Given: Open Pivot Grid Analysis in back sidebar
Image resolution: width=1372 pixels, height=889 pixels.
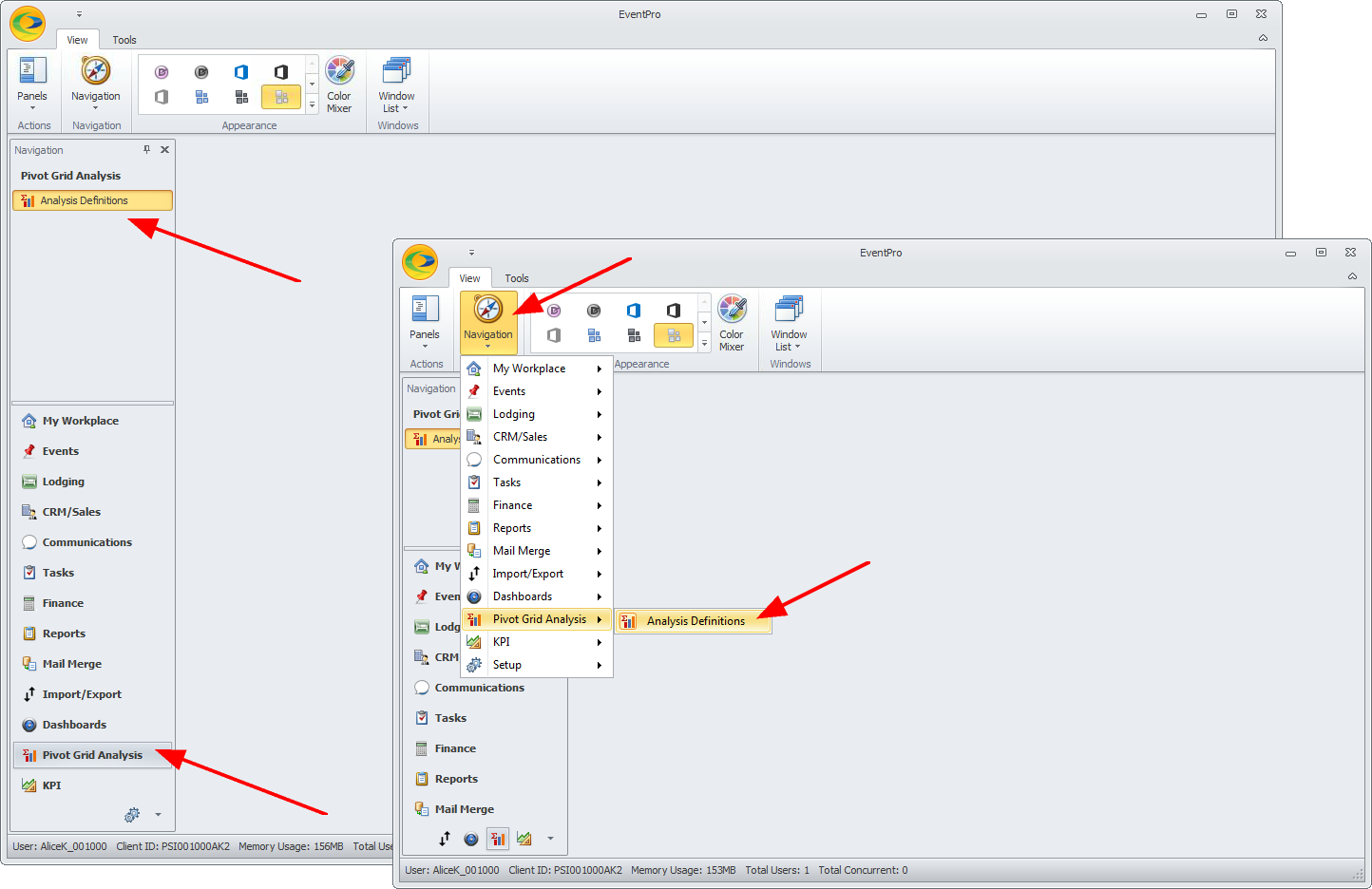Looking at the screenshot, I should 92,755.
